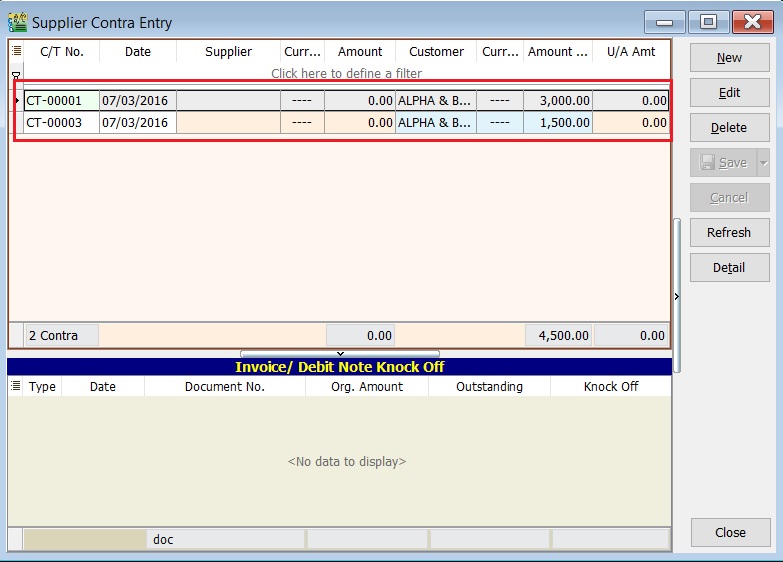The height and width of the screenshot is (562, 783).
Task: Open the Detail view button
Action: [x=729, y=268]
